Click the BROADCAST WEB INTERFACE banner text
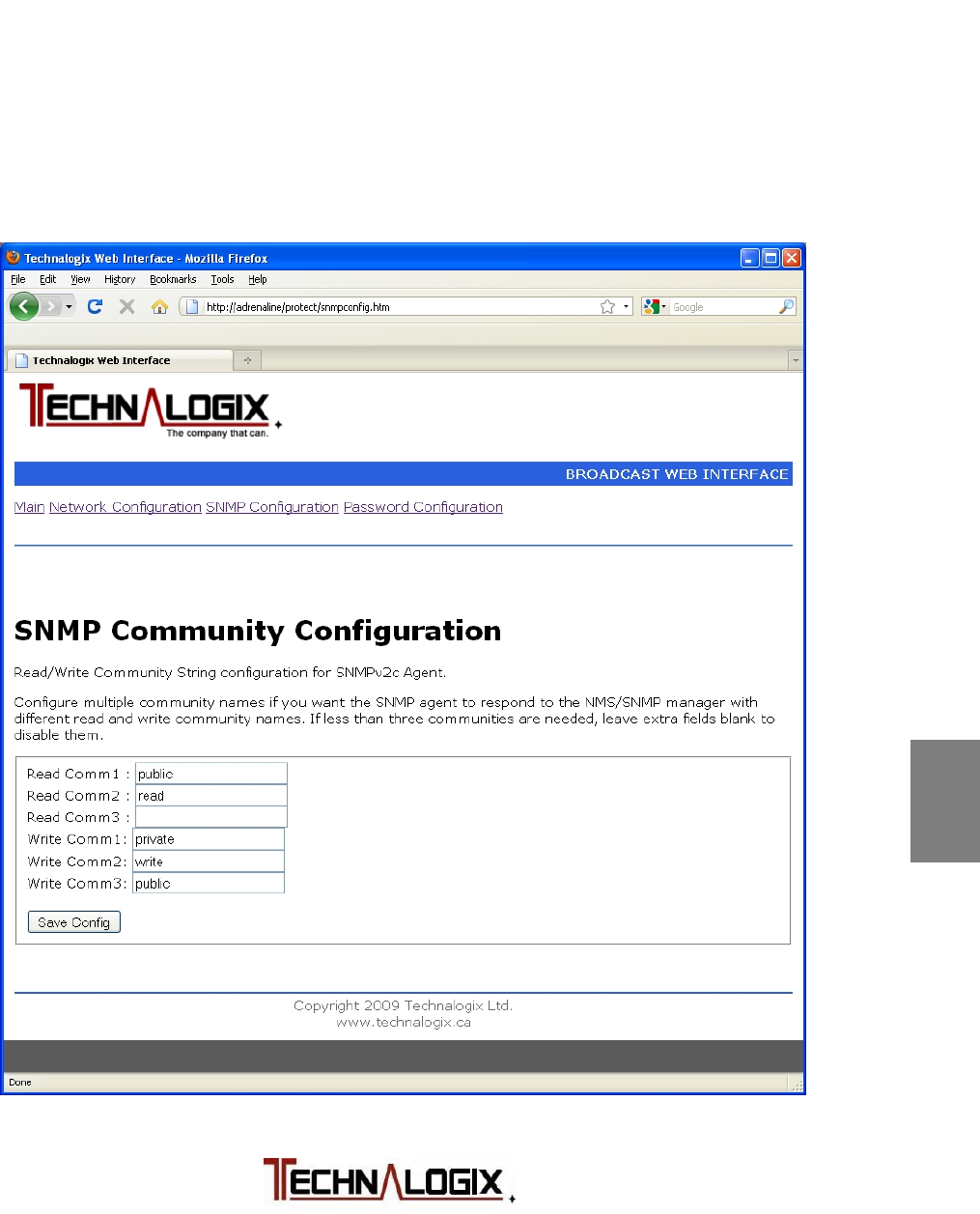980x1214 pixels. [677, 474]
